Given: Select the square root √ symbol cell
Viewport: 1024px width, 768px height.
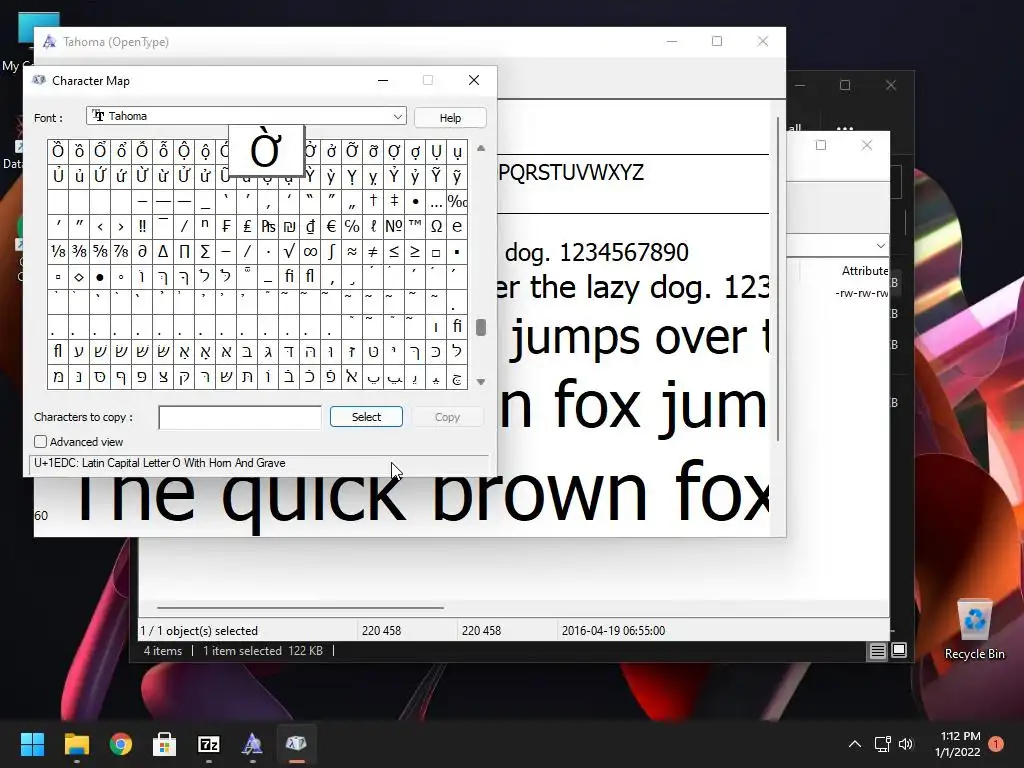Looking at the screenshot, I should pyautogui.click(x=289, y=251).
